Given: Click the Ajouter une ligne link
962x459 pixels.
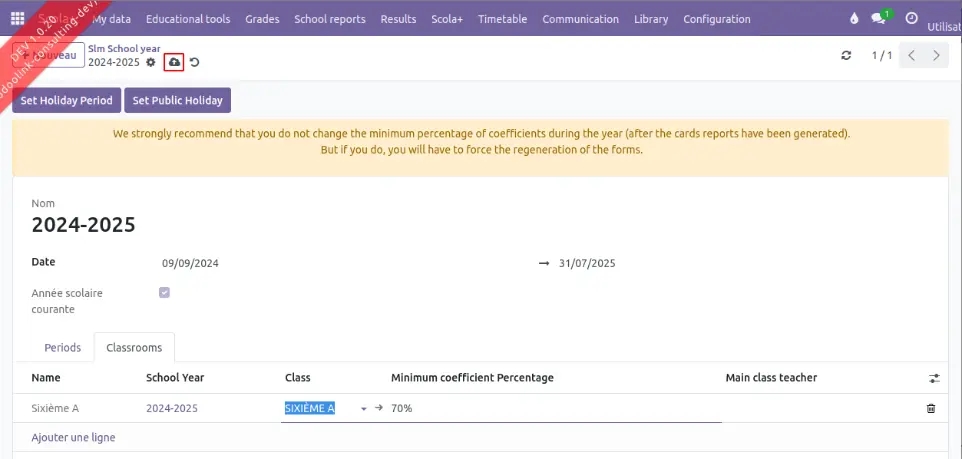Looking at the screenshot, I should pyautogui.click(x=72, y=437).
